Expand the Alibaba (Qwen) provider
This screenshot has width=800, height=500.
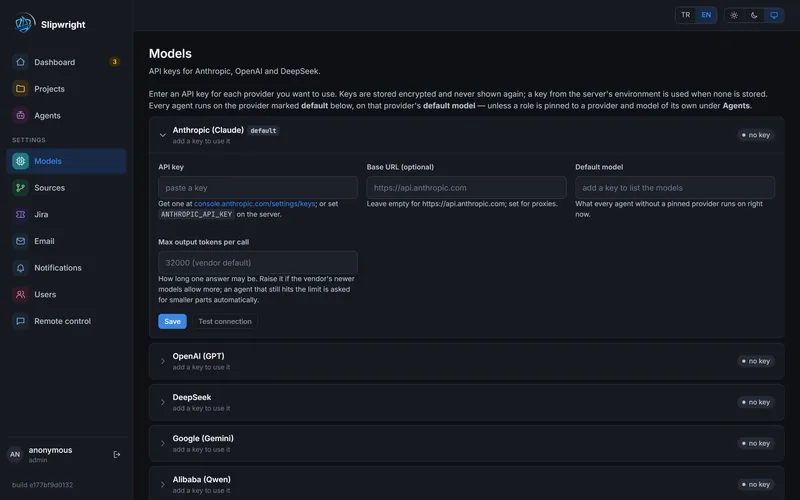163,484
